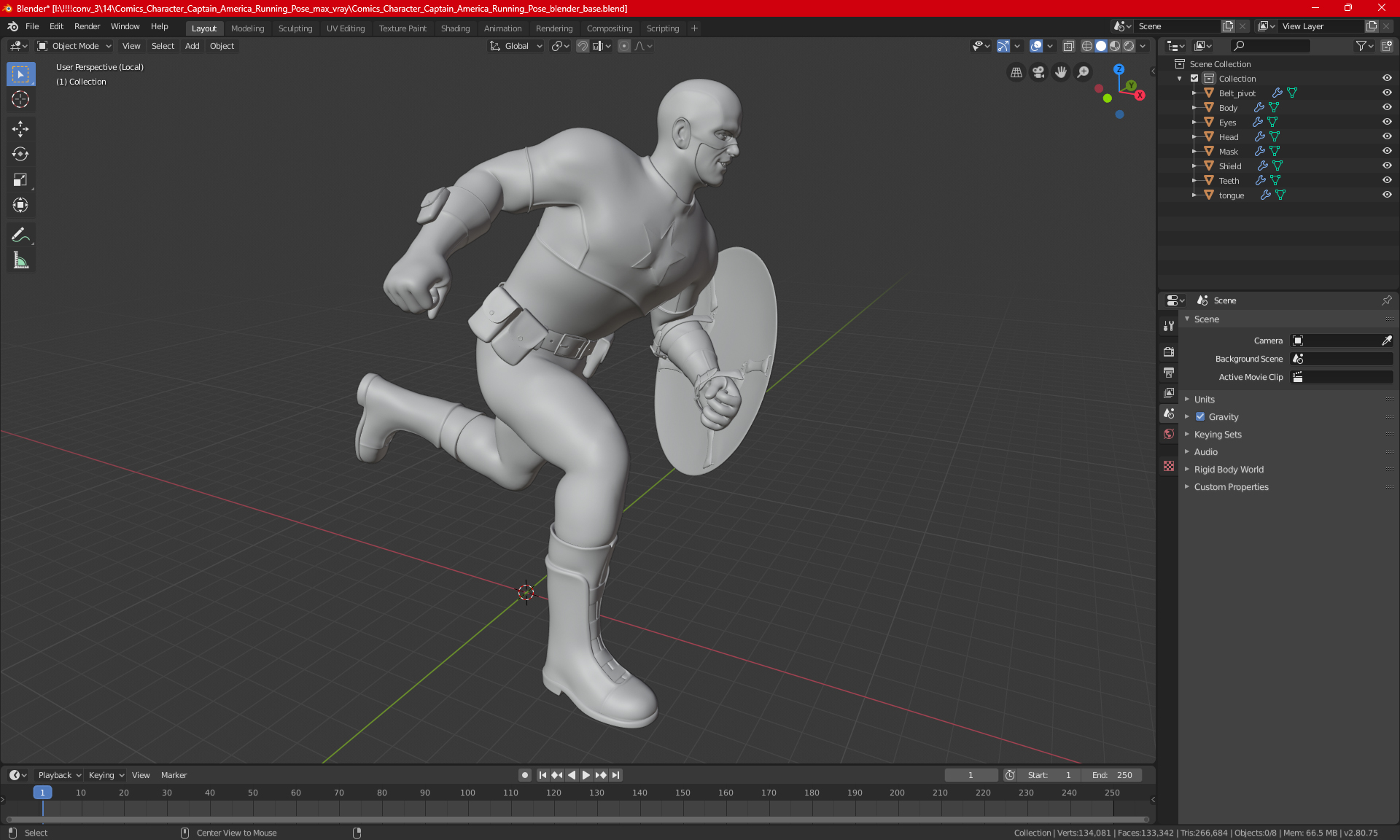Screen dimensions: 1400x840
Task: Jump to the first frame
Action: pyautogui.click(x=542, y=775)
